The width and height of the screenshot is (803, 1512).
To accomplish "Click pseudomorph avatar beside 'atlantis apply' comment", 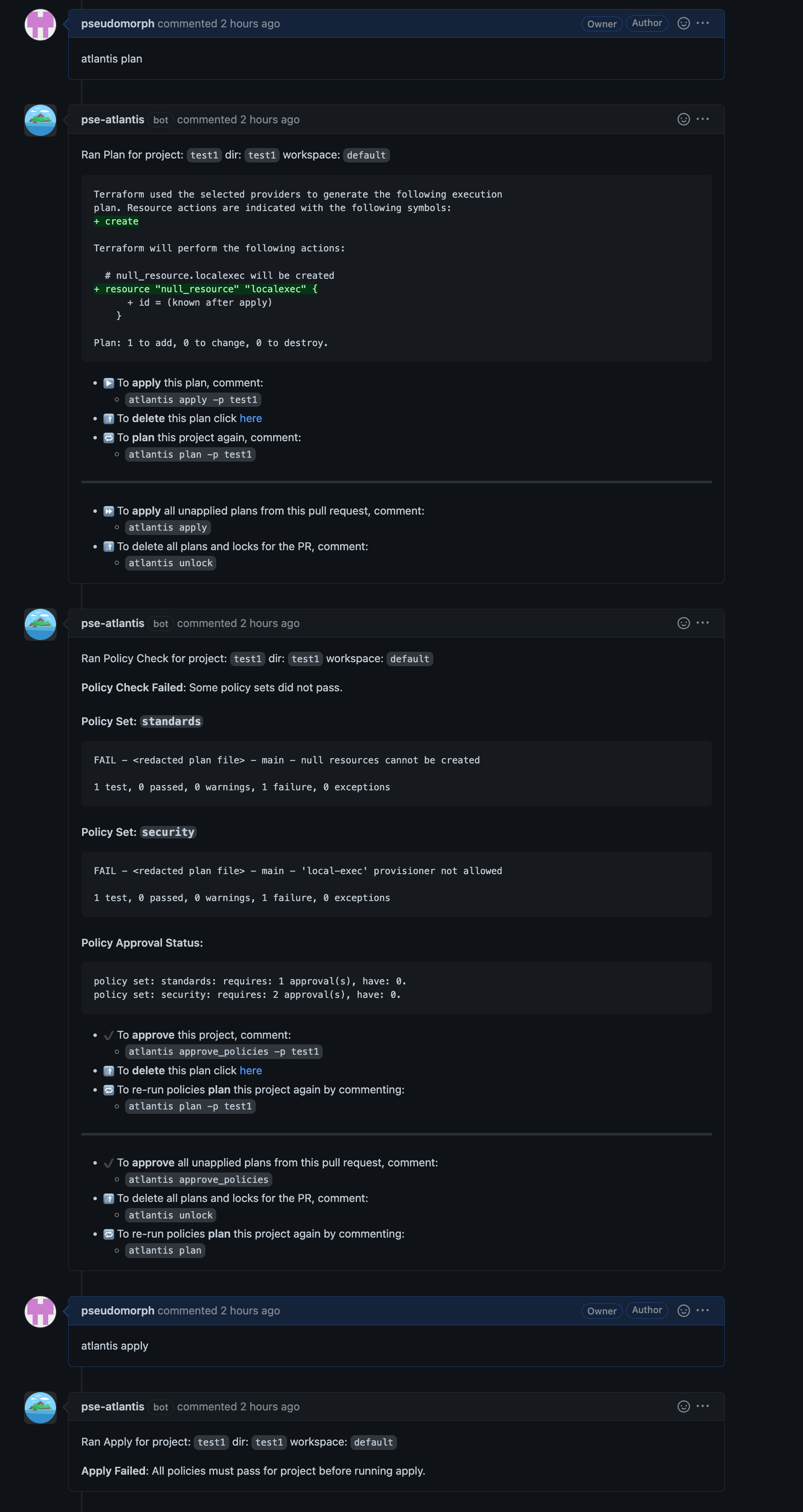I will [x=40, y=1311].
